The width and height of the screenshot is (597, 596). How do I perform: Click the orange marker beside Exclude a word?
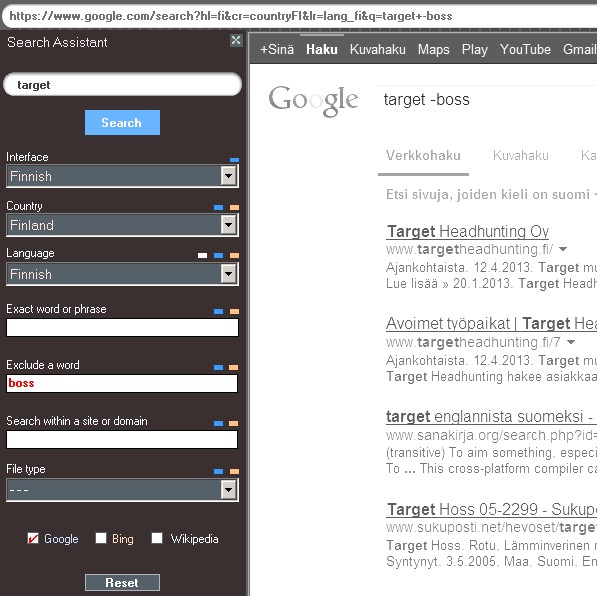233,368
